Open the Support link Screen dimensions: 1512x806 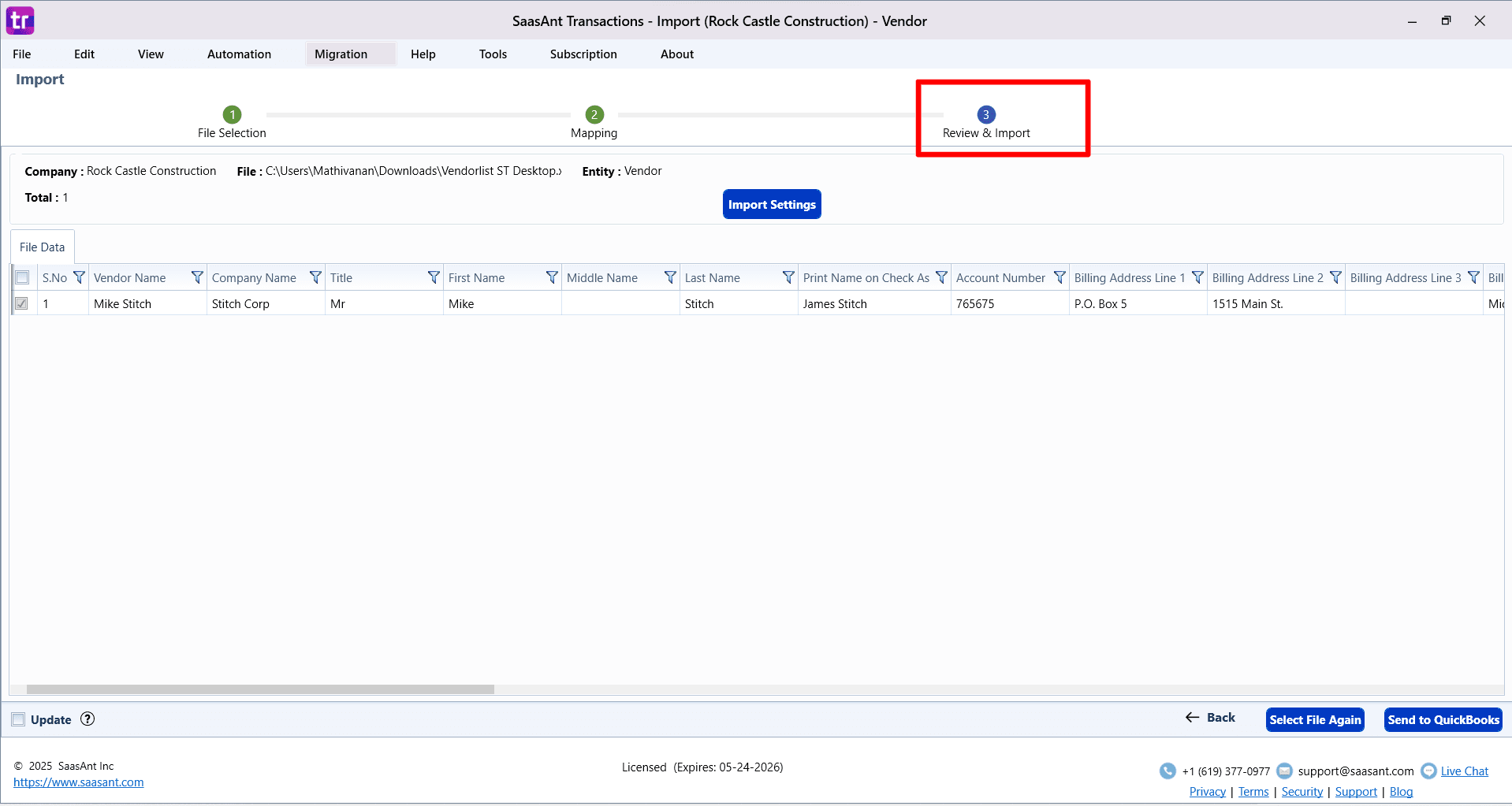pyautogui.click(x=1356, y=792)
